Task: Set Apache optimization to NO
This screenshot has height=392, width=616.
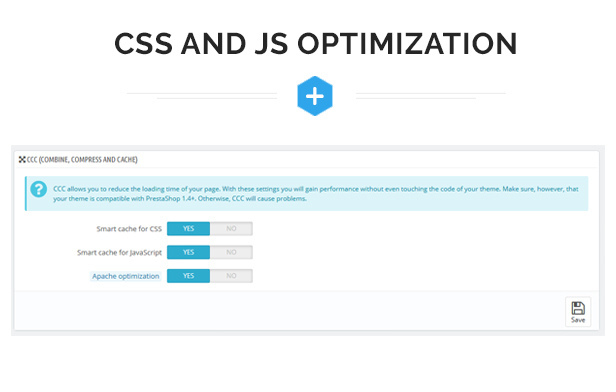Action: 231,276
